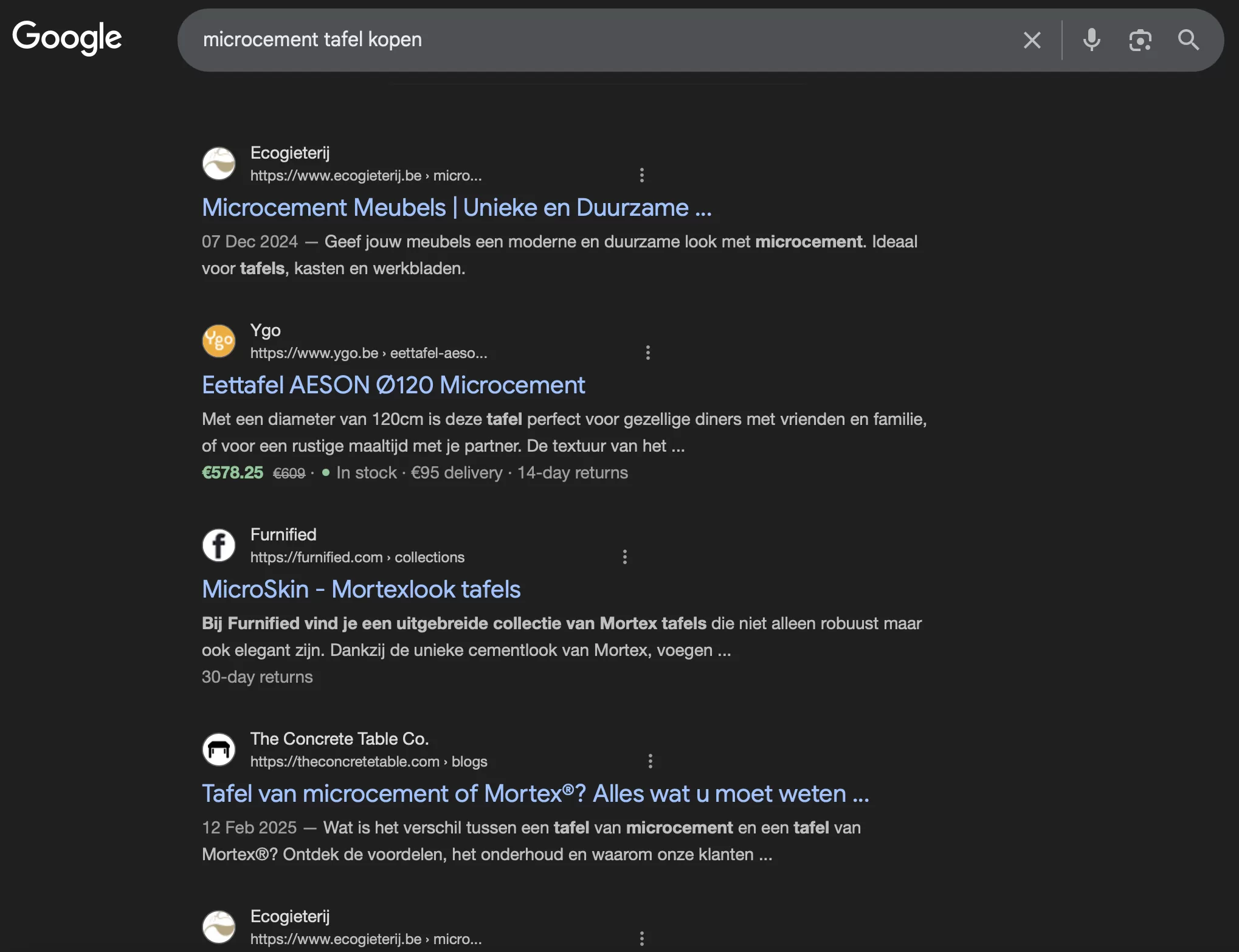The width and height of the screenshot is (1239, 952).
Task: Open Google Lens via the camera icon
Action: (1141, 40)
